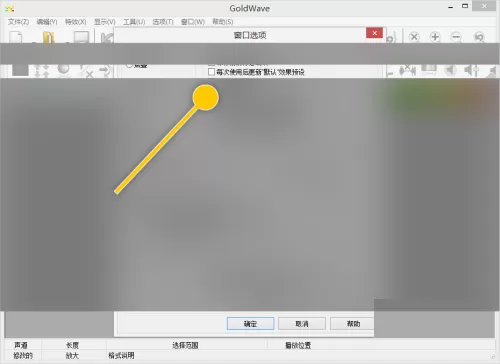Click the 长度 status bar cell
The image size is (500, 364).
(73, 345)
